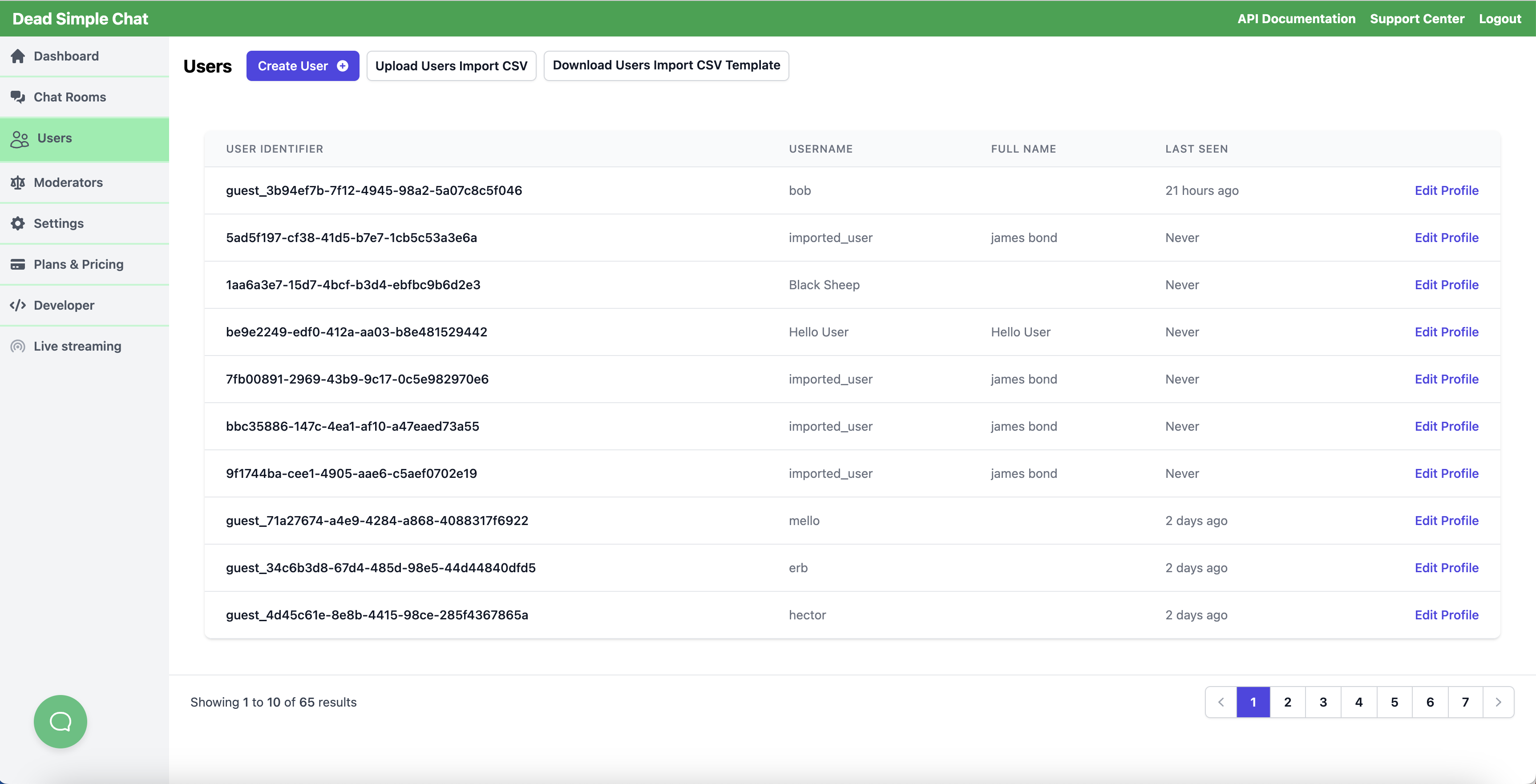Click the Dead Simple Chat logo text

(80, 19)
